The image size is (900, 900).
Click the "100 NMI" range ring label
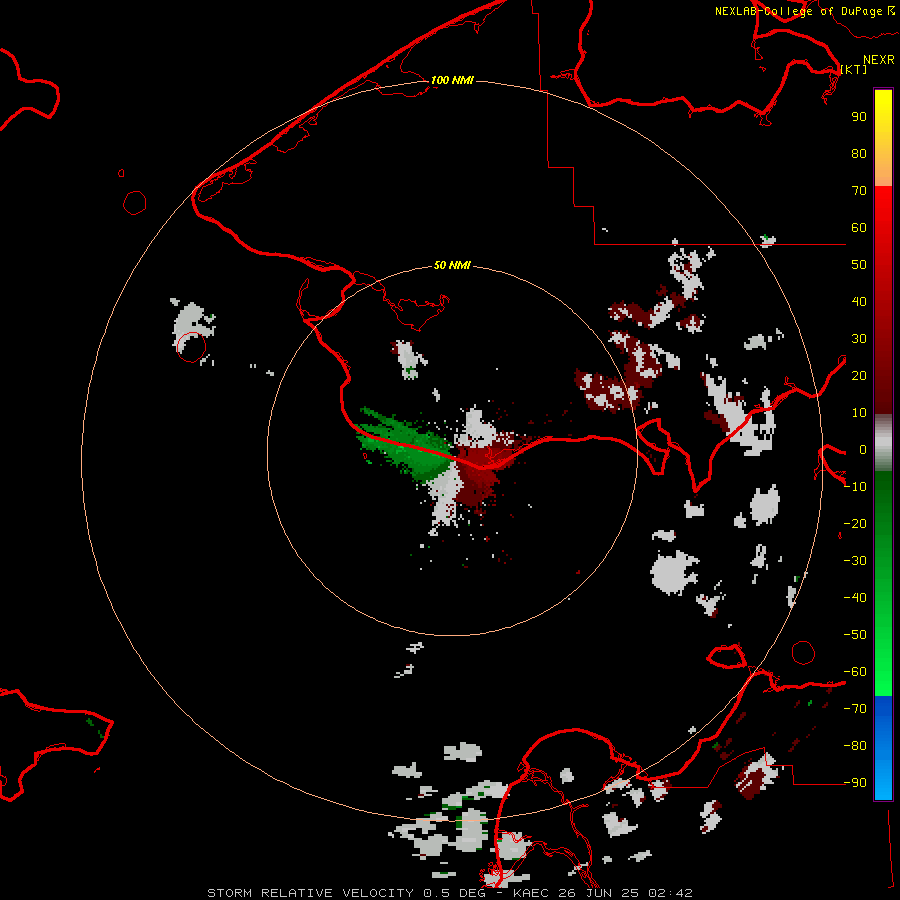(x=452, y=80)
